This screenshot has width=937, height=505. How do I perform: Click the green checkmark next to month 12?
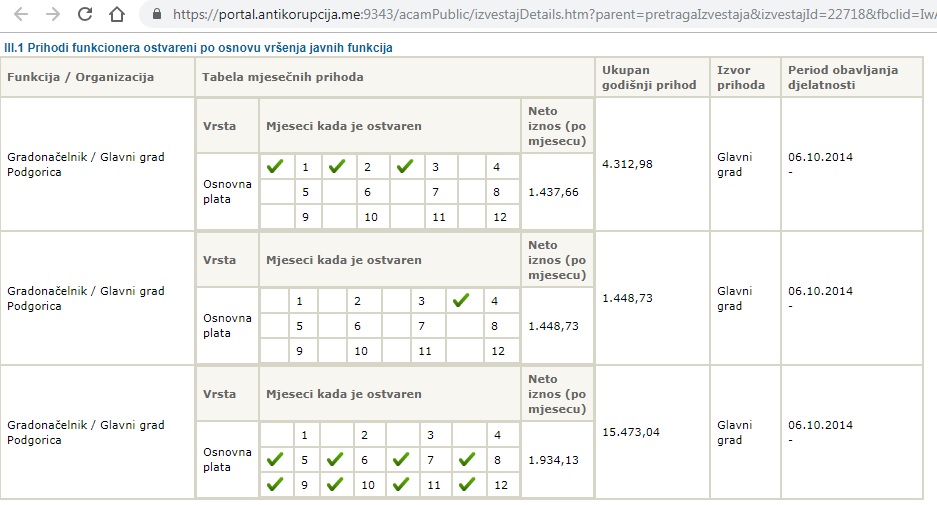[x=465, y=484]
